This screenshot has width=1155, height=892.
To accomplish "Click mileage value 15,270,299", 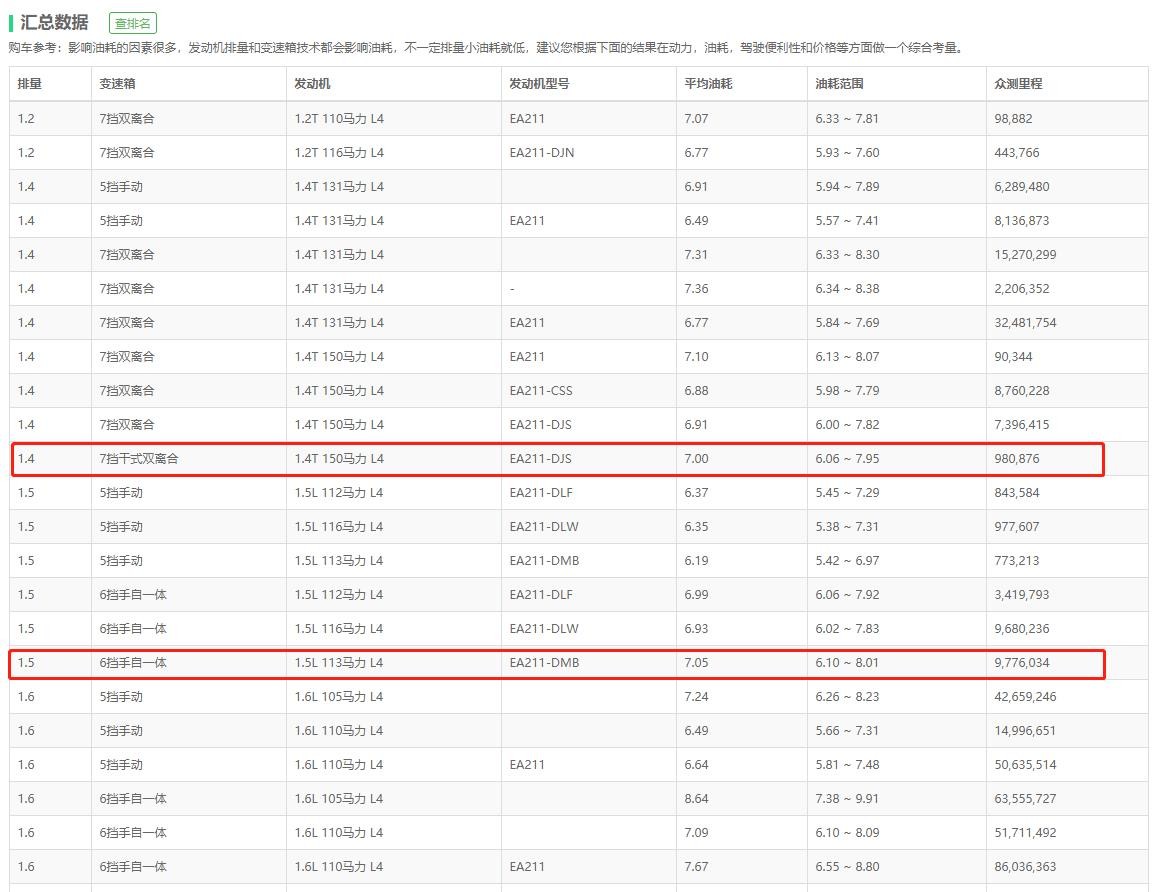I will [1025, 254].
